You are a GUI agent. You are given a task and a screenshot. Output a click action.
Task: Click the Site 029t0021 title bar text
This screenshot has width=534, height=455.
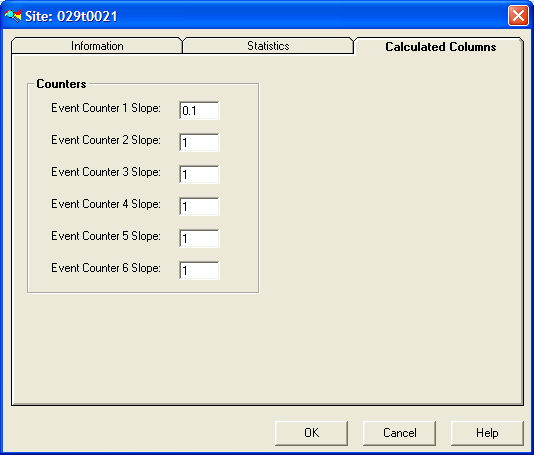pos(71,16)
